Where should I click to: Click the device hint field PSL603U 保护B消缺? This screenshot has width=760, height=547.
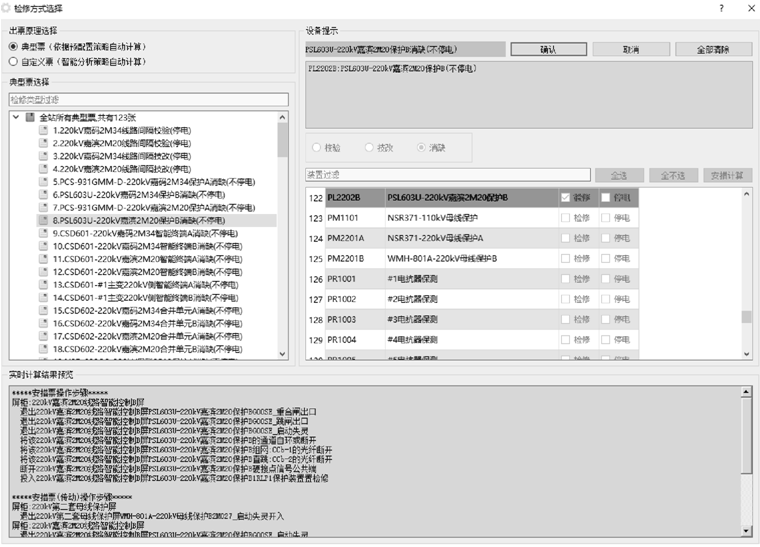pos(405,49)
